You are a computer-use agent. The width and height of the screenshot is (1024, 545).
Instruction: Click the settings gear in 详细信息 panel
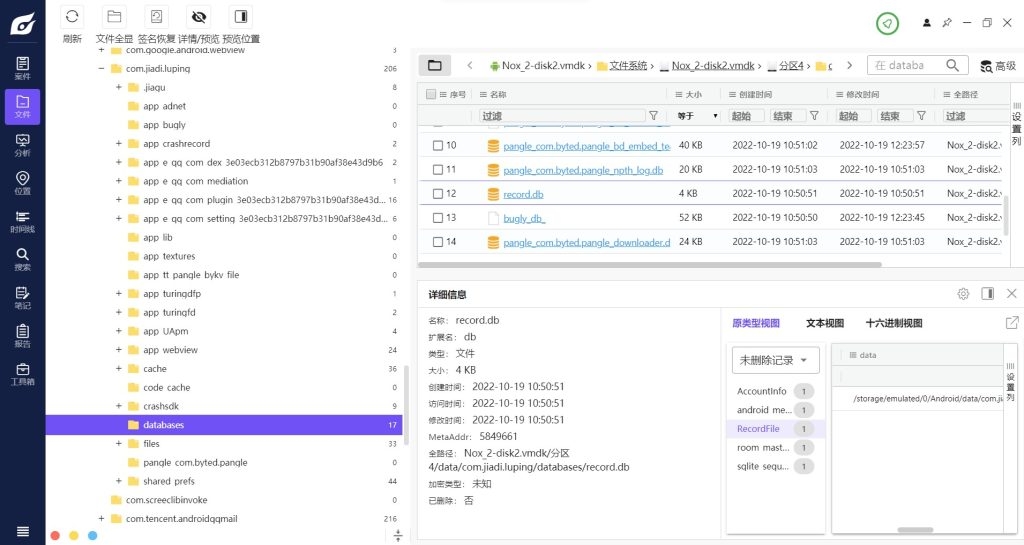[963, 294]
